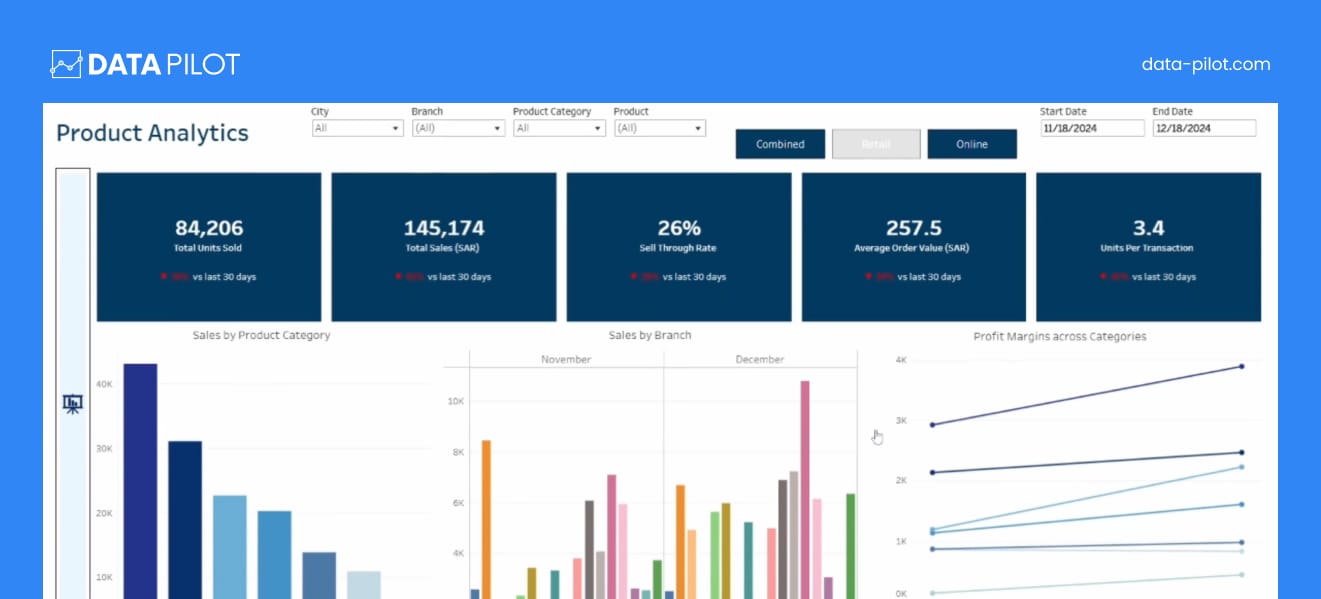
Task: Open the City filter dropdown
Action: coord(357,128)
